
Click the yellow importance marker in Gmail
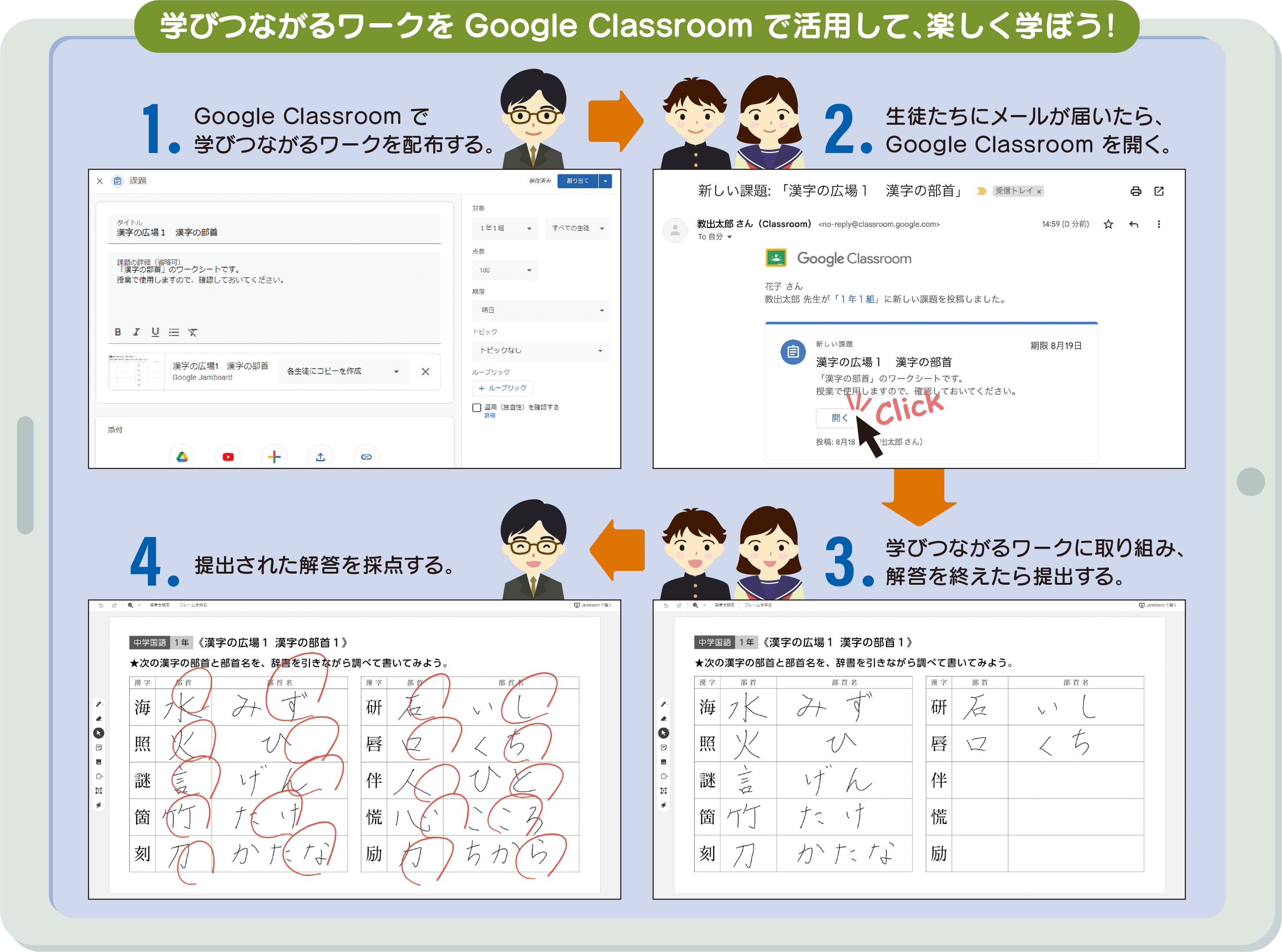(x=981, y=192)
